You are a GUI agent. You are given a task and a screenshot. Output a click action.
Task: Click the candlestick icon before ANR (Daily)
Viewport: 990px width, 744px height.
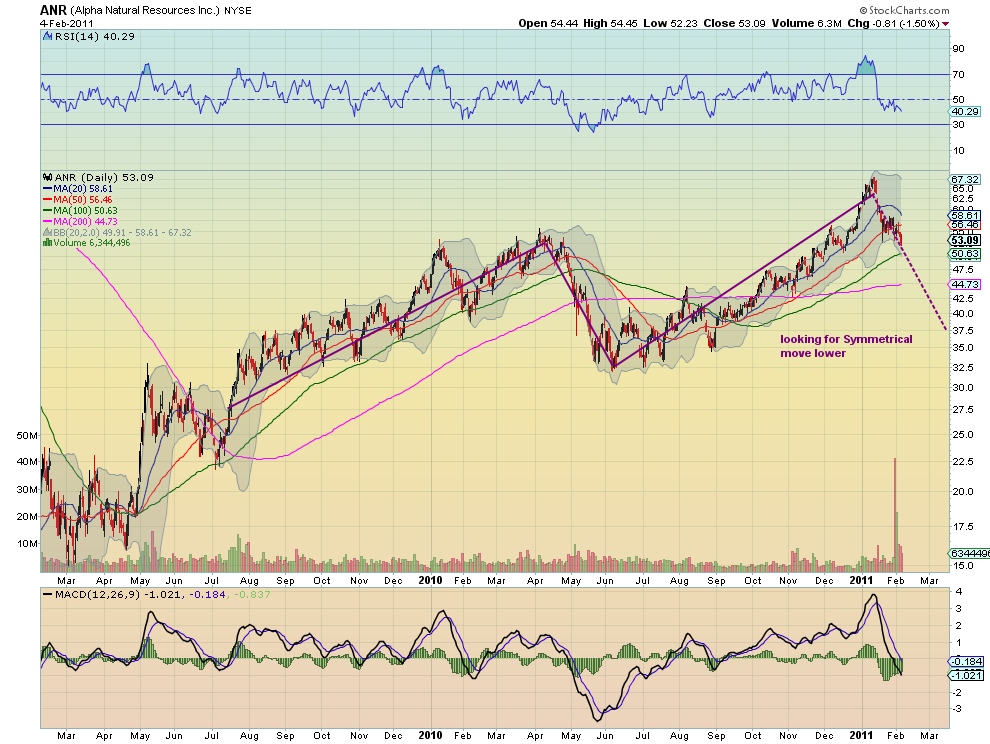coord(47,177)
